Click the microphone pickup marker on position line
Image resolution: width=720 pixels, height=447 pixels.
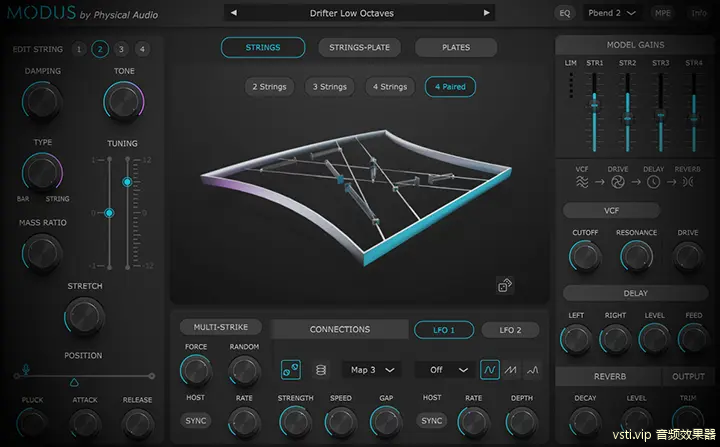(26, 369)
